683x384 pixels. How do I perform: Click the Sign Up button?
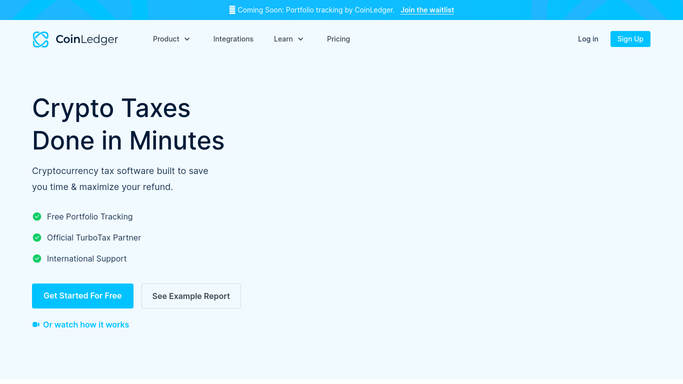630,39
